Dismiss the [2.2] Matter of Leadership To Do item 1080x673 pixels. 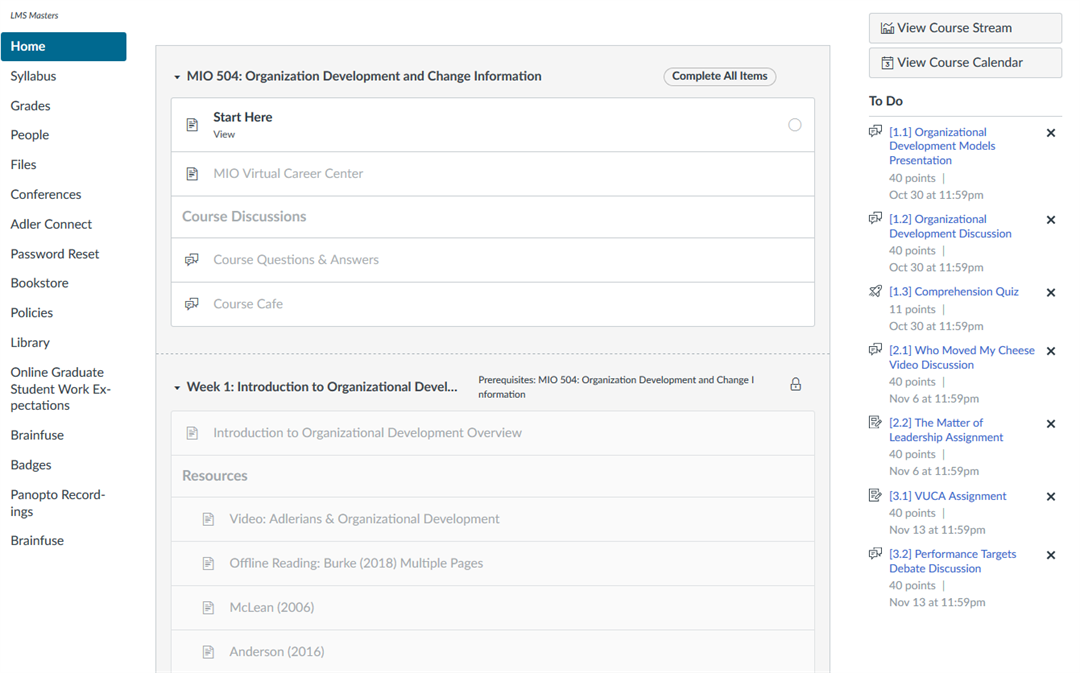click(x=1051, y=423)
